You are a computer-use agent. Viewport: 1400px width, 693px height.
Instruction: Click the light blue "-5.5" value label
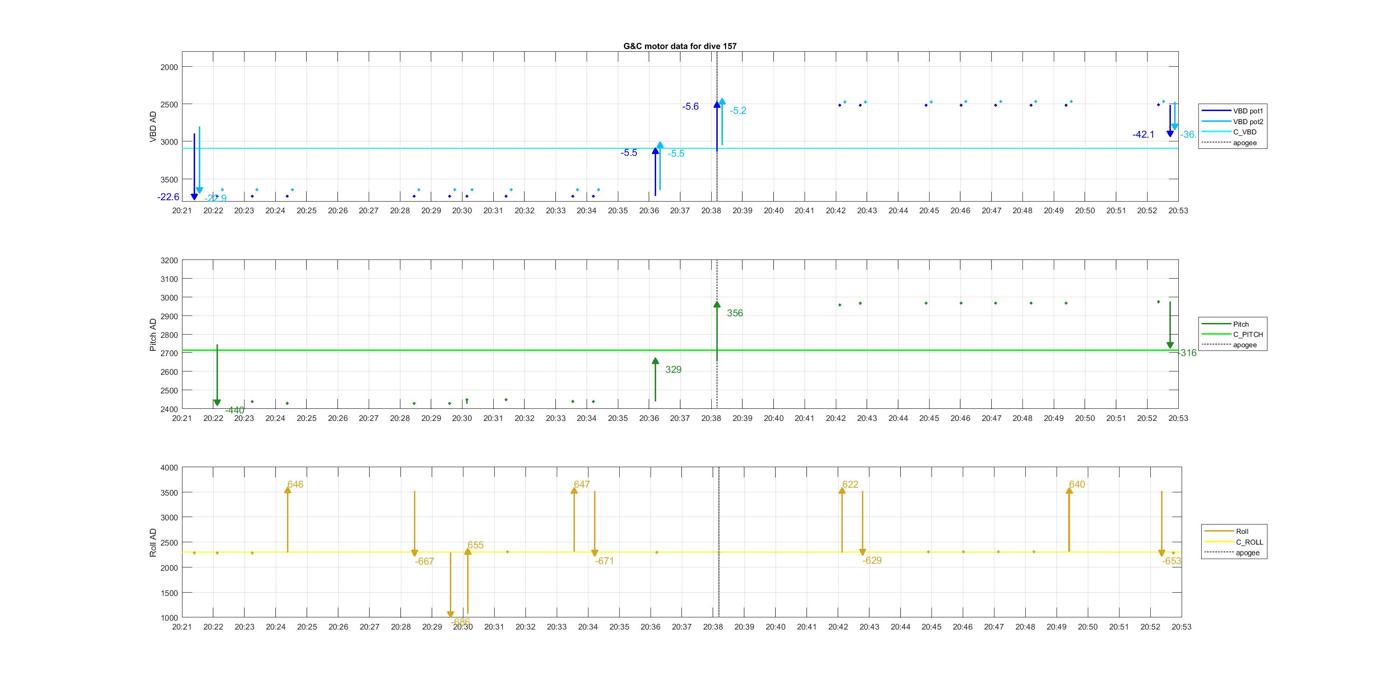tap(676, 153)
